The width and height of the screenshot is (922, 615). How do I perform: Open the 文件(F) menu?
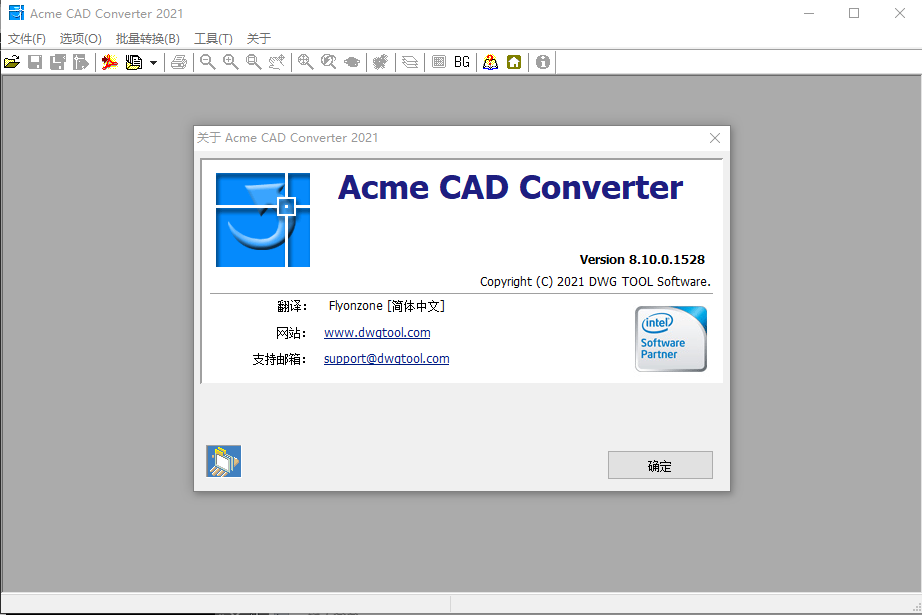(27, 39)
